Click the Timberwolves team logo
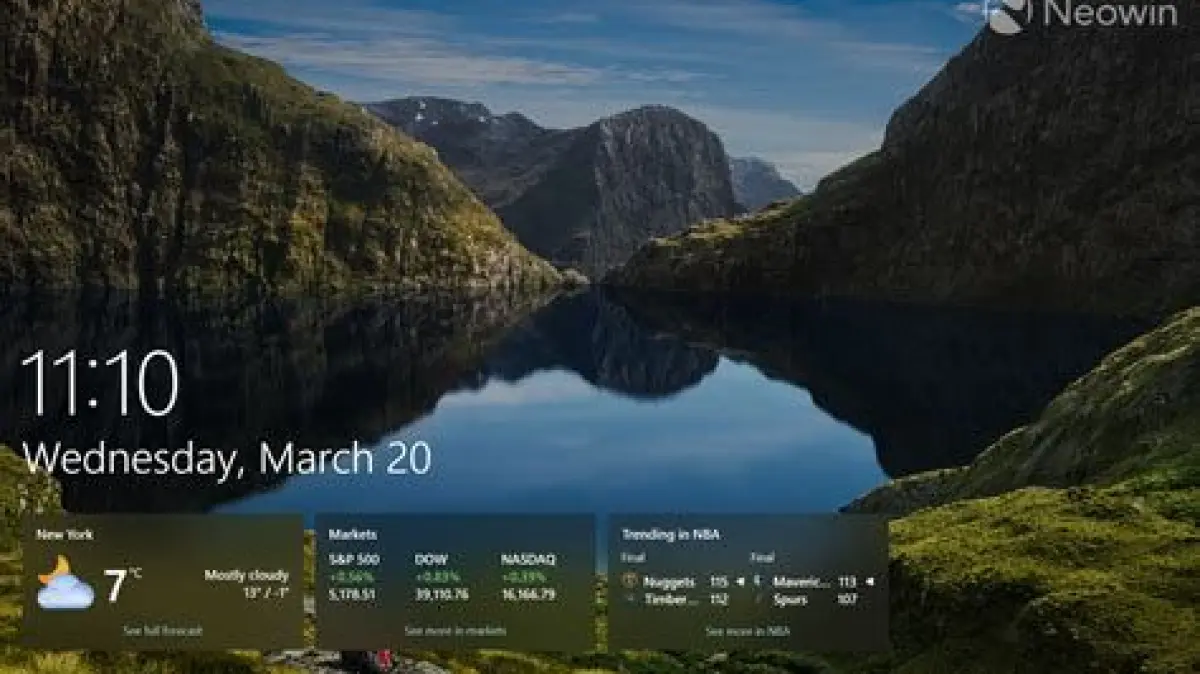 click(629, 599)
